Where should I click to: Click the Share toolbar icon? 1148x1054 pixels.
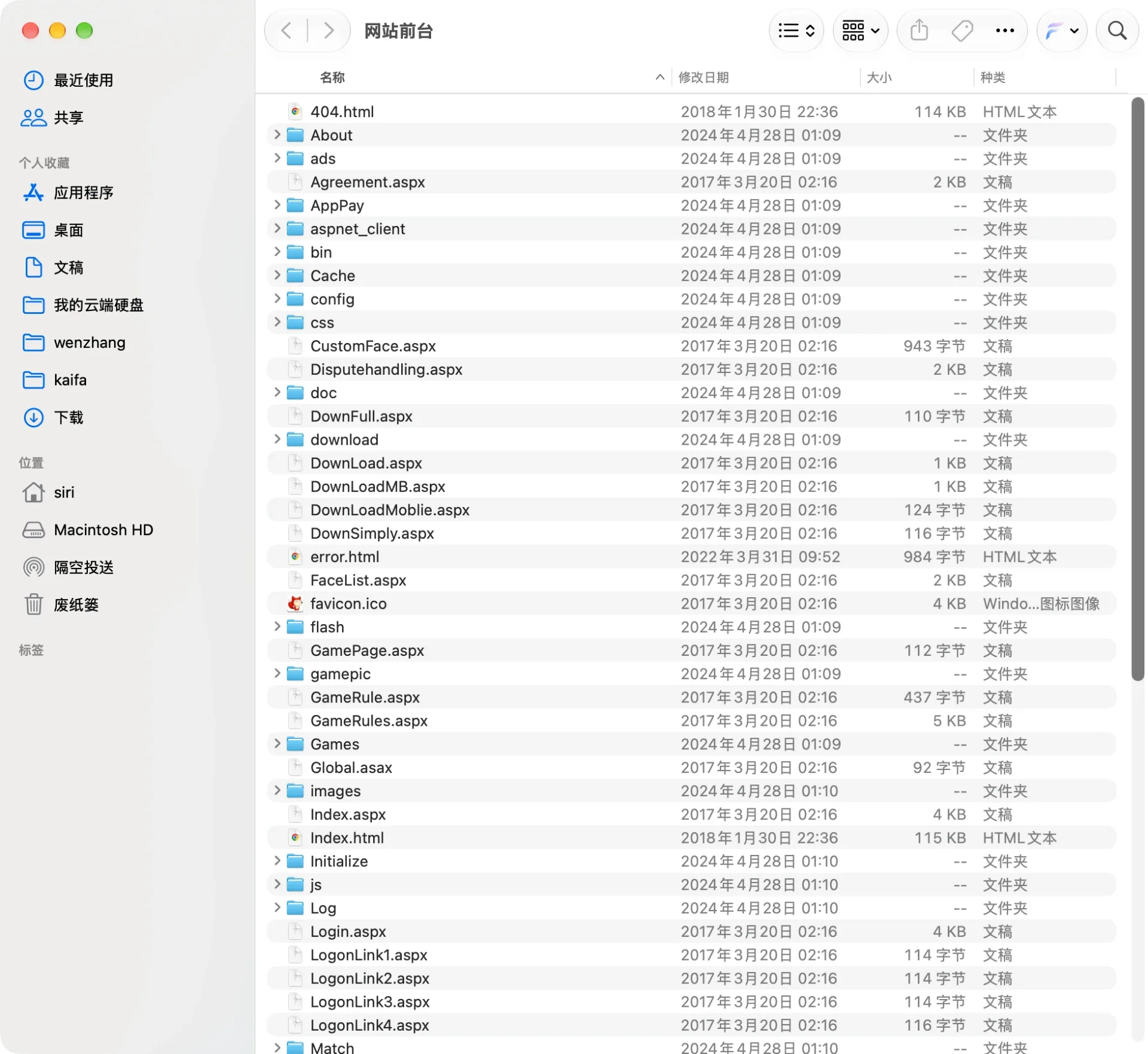[919, 30]
